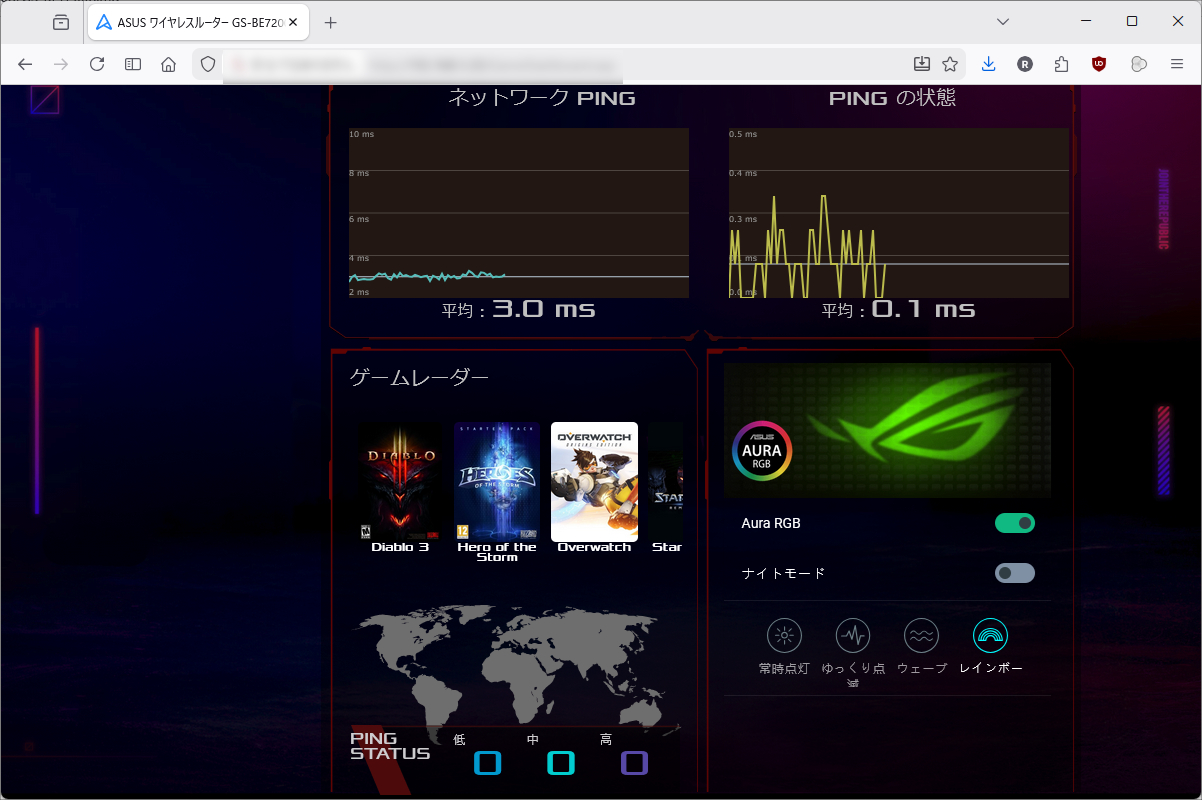
Task: Select the static (常時点灯) lighting effect icon
Action: point(784,634)
